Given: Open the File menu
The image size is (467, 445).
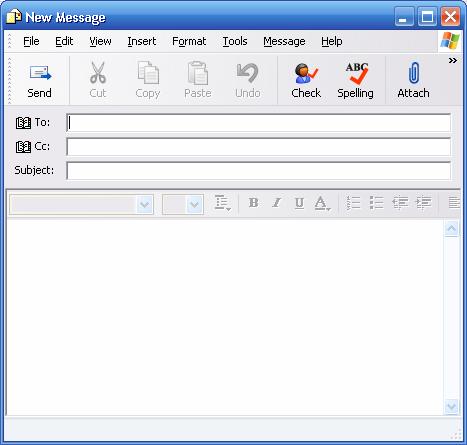Looking at the screenshot, I should click(x=31, y=41).
